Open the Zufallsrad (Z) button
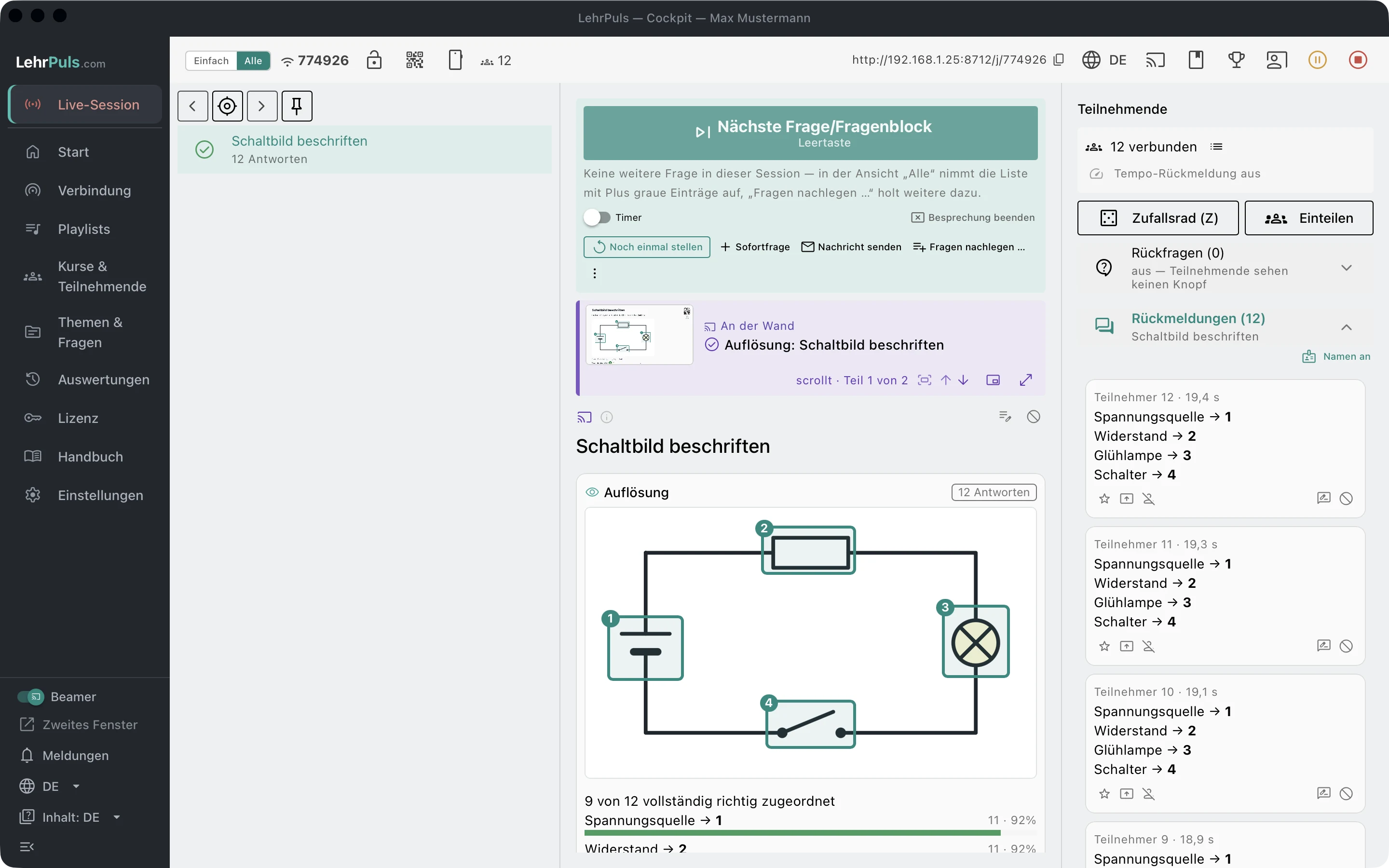The height and width of the screenshot is (868, 1389). click(1157, 218)
